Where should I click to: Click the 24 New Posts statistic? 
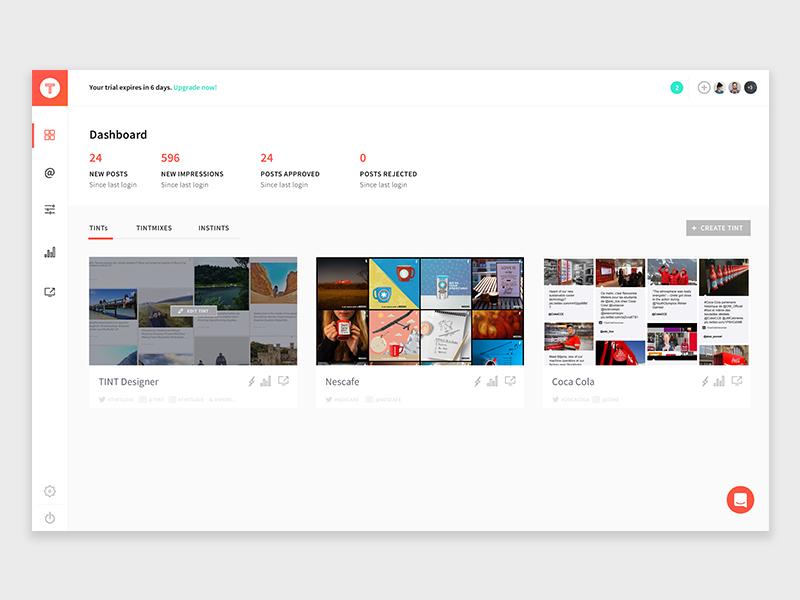coord(113,171)
